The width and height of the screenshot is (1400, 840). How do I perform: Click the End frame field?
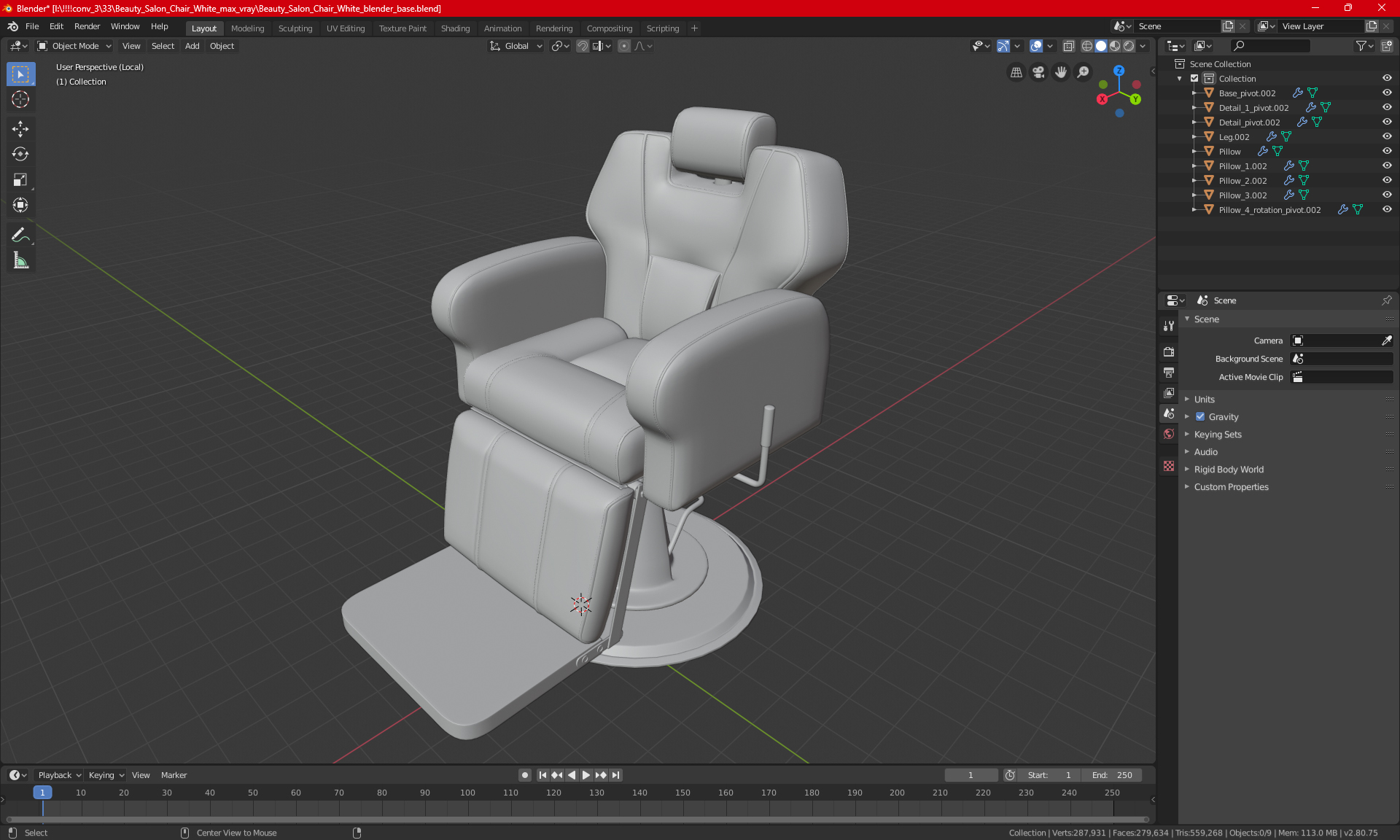pyautogui.click(x=1112, y=775)
